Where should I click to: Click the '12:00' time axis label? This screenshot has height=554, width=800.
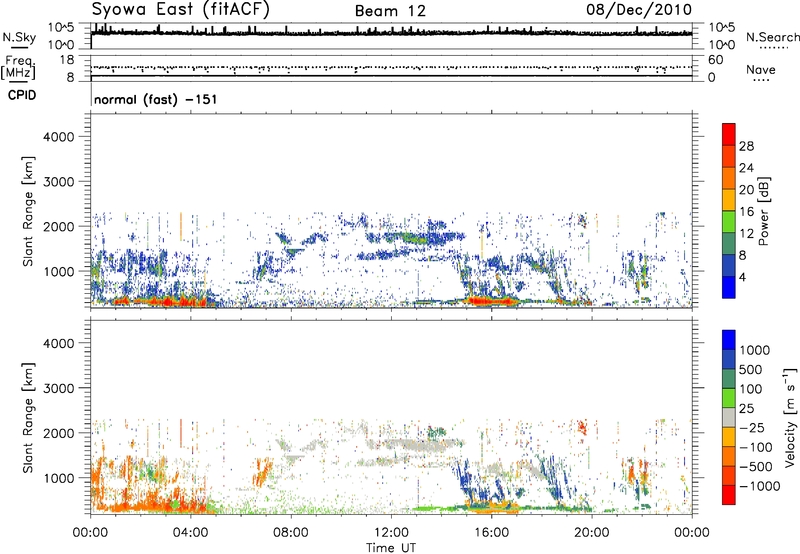pos(391,533)
